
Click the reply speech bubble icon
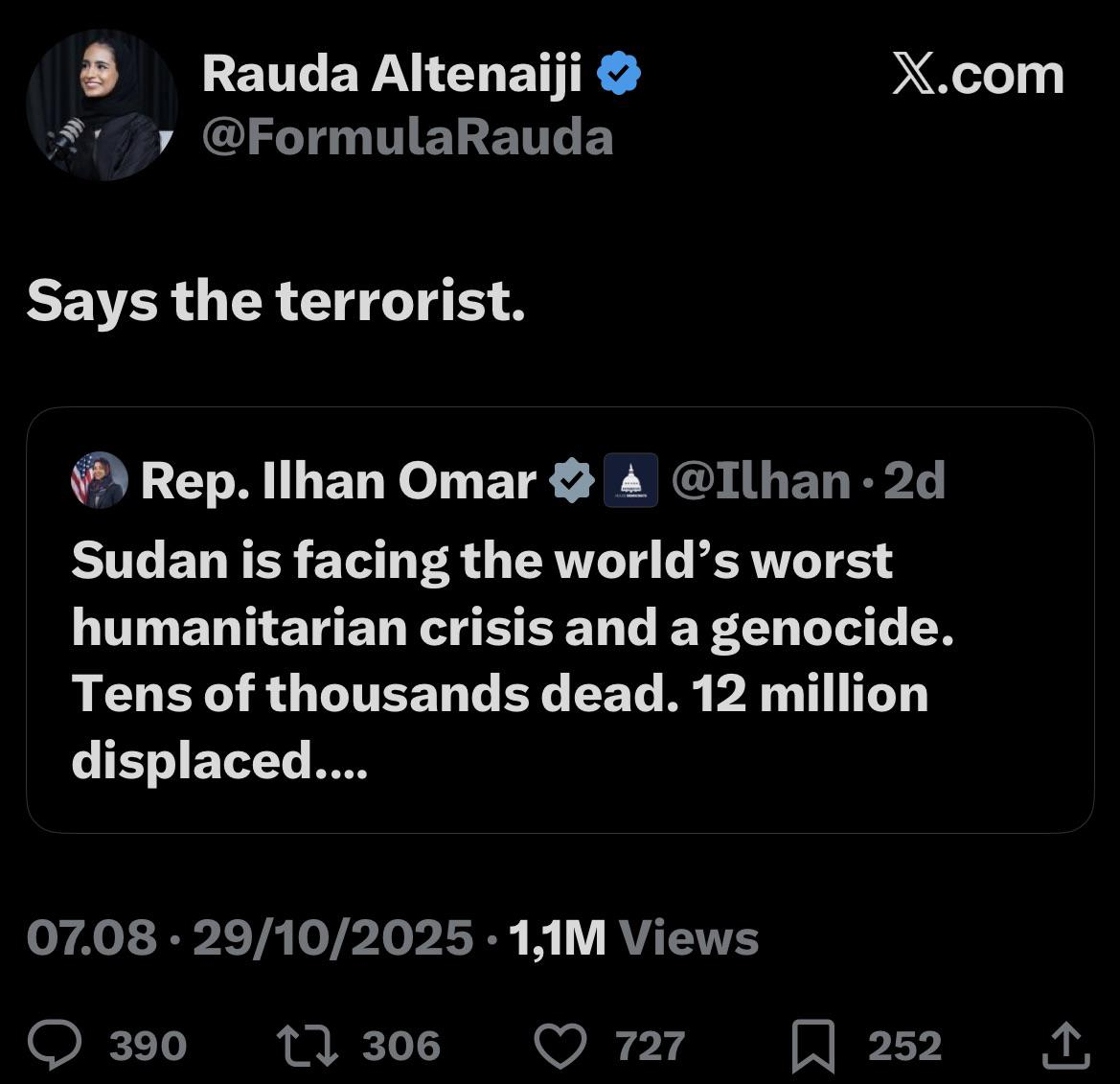[x=56, y=1046]
